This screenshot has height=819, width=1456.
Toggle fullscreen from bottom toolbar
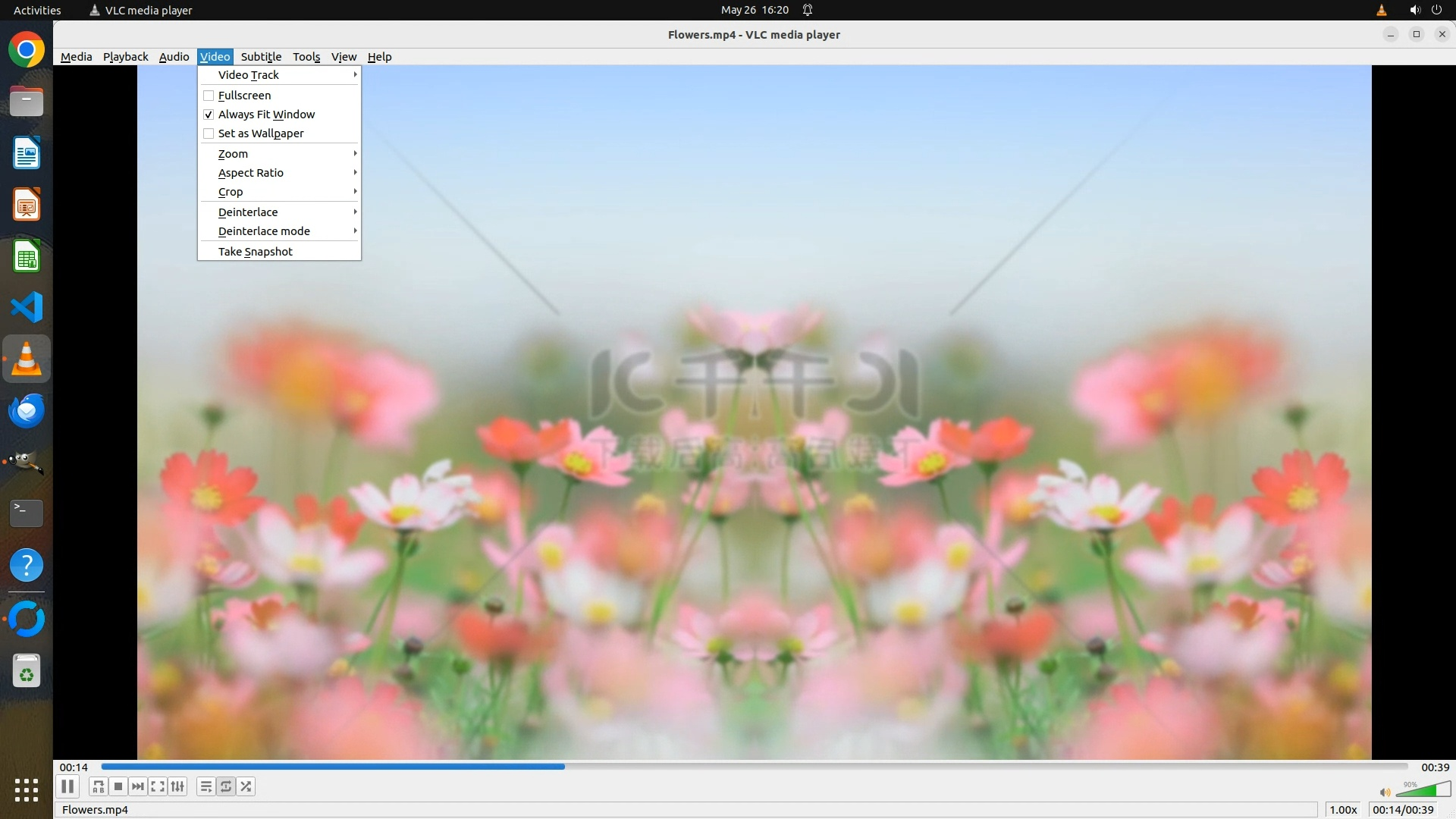click(158, 786)
